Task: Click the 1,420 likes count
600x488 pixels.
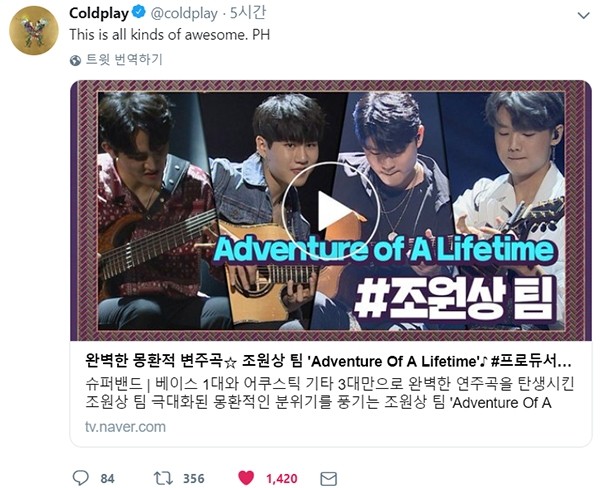Action: point(282,478)
